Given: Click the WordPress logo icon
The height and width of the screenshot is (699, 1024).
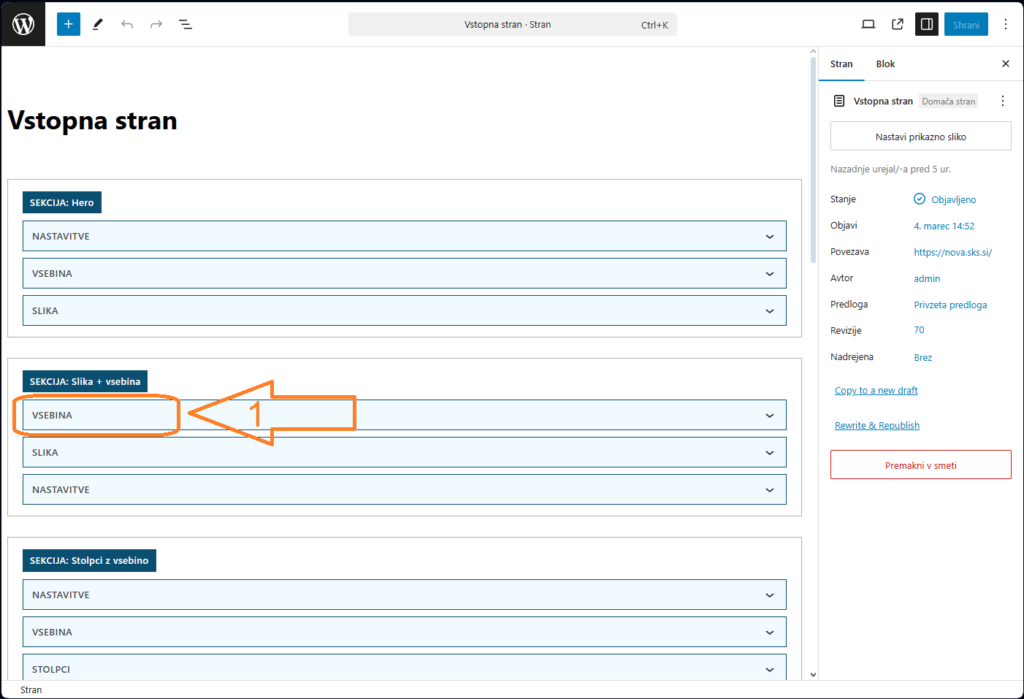Looking at the screenshot, I should pos(23,24).
